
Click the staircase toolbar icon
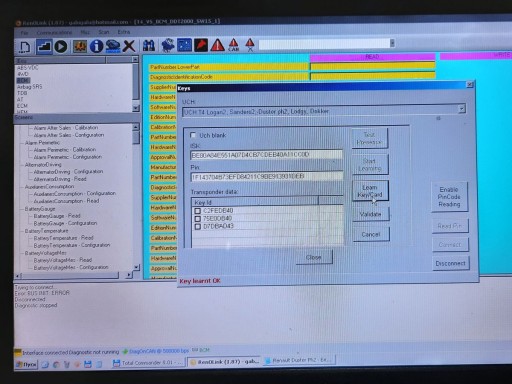point(44,46)
